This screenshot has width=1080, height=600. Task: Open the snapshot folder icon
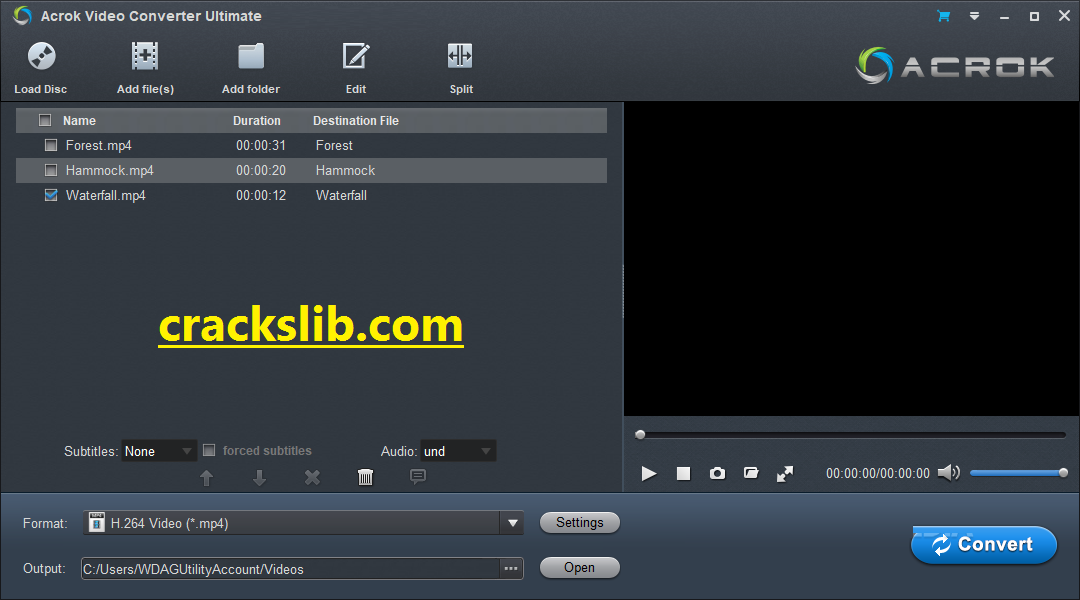[751, 473]
